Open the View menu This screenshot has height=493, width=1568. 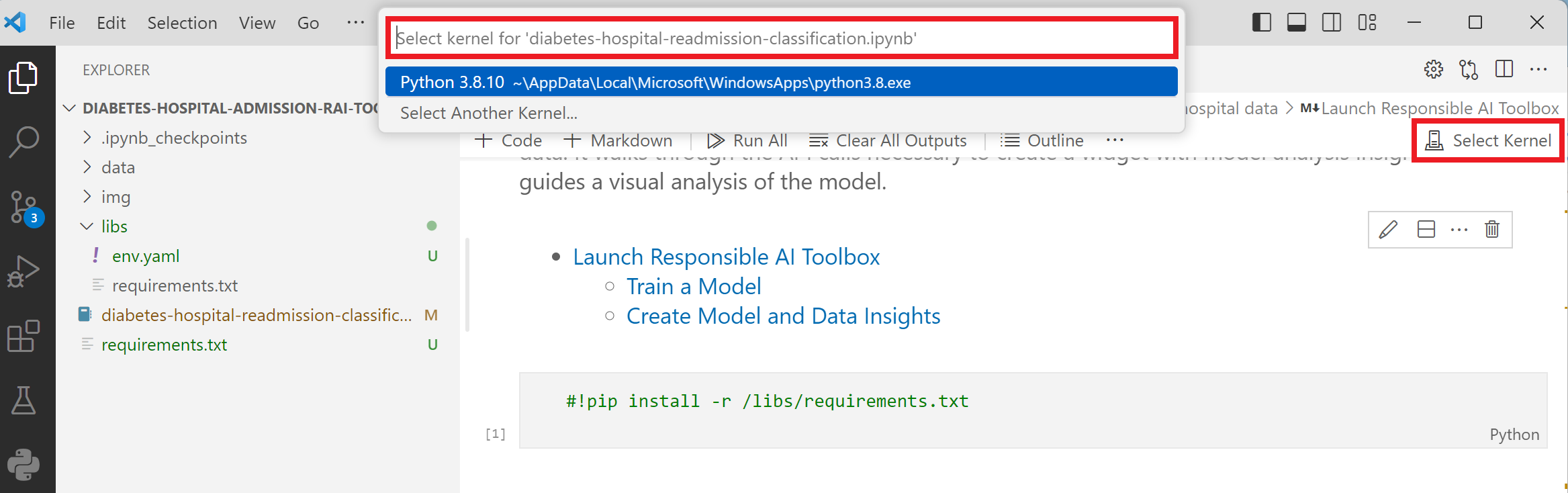(x=257, y=23)
